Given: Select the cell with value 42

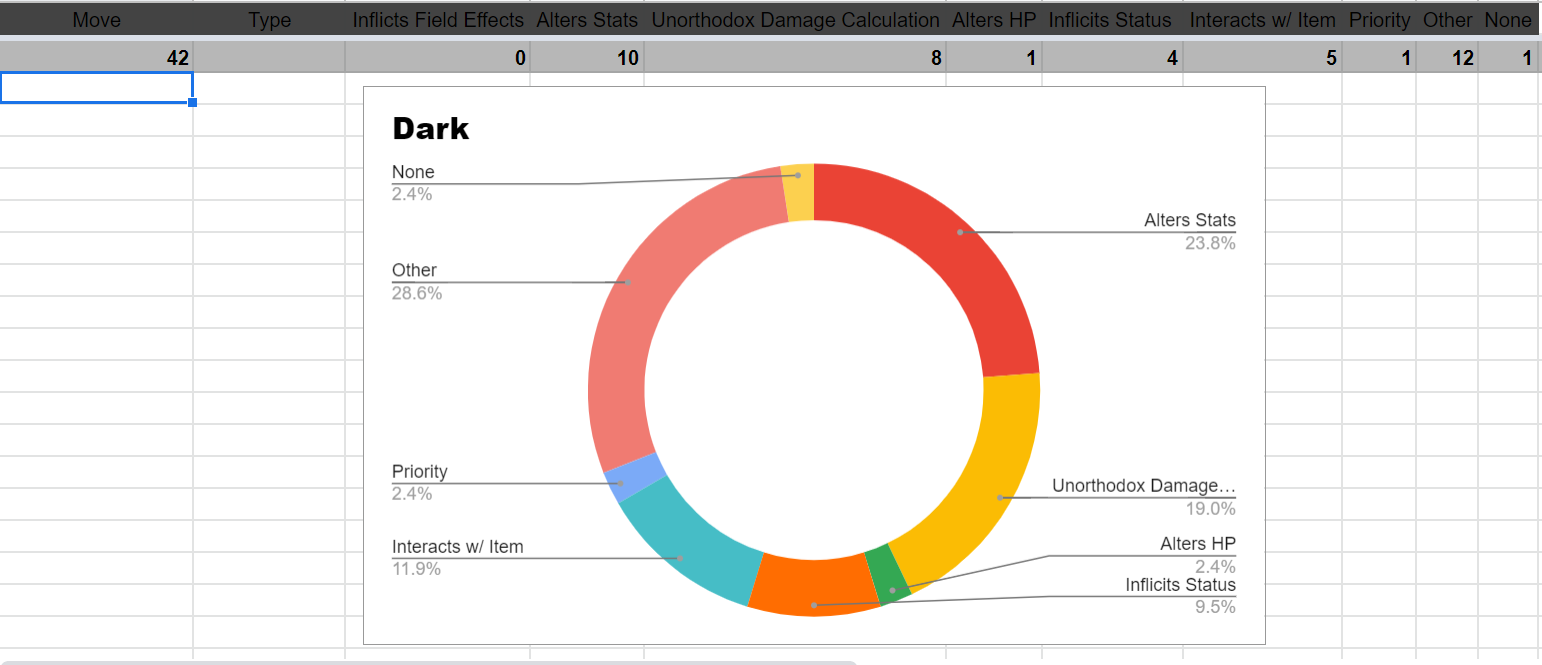Looking at the screenshot, I should pyautogui.click(x=96, y=58).
